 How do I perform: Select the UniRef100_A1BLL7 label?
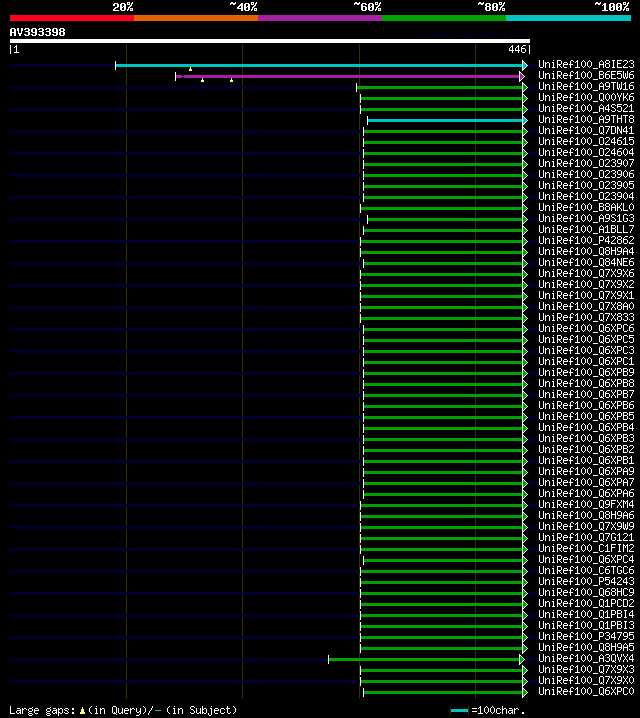[x=586, y=229]
